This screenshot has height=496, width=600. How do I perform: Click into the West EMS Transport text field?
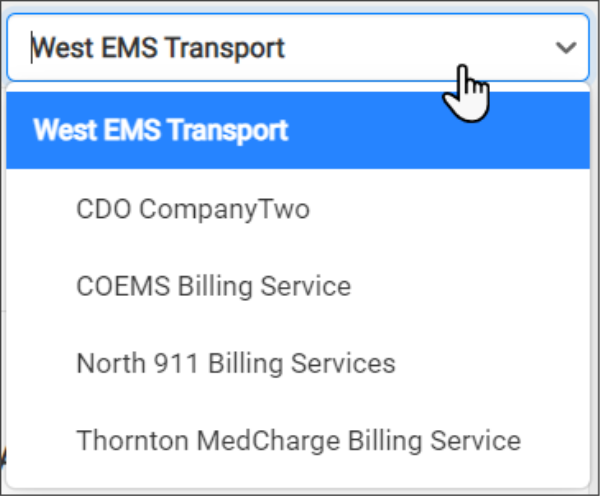250,47
